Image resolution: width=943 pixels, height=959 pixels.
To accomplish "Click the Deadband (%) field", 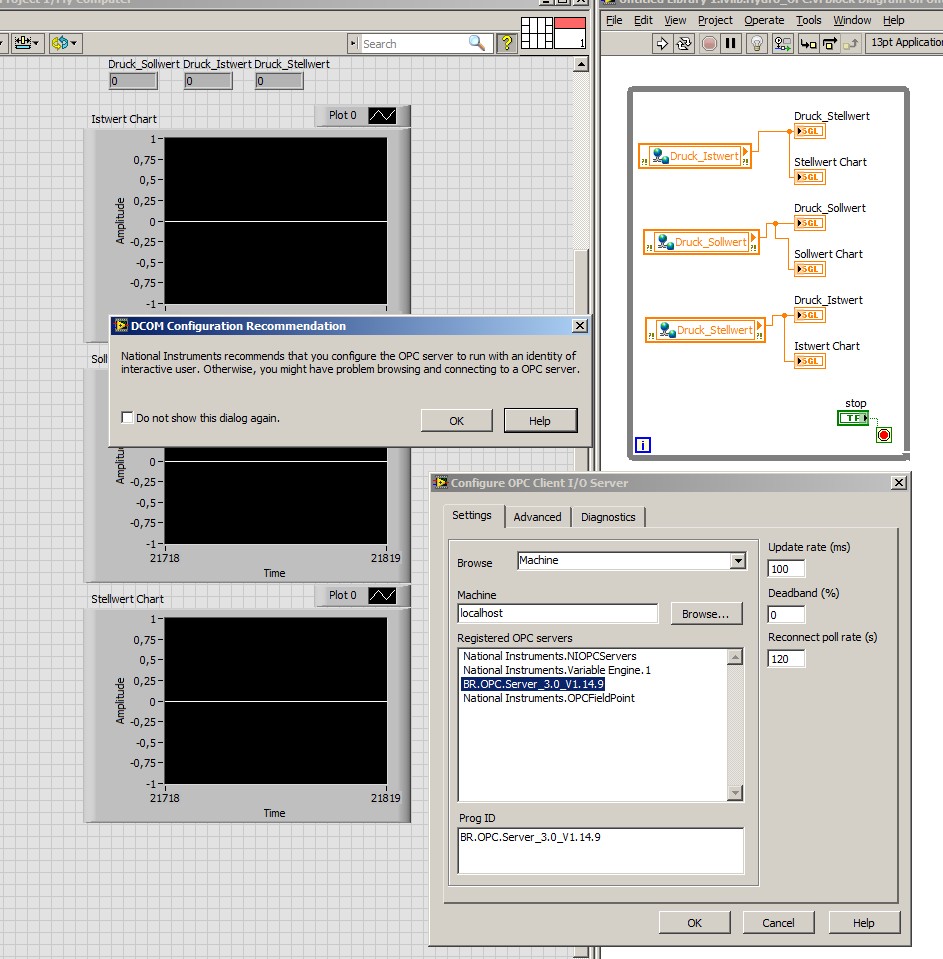I will click(x=786, y=615).
